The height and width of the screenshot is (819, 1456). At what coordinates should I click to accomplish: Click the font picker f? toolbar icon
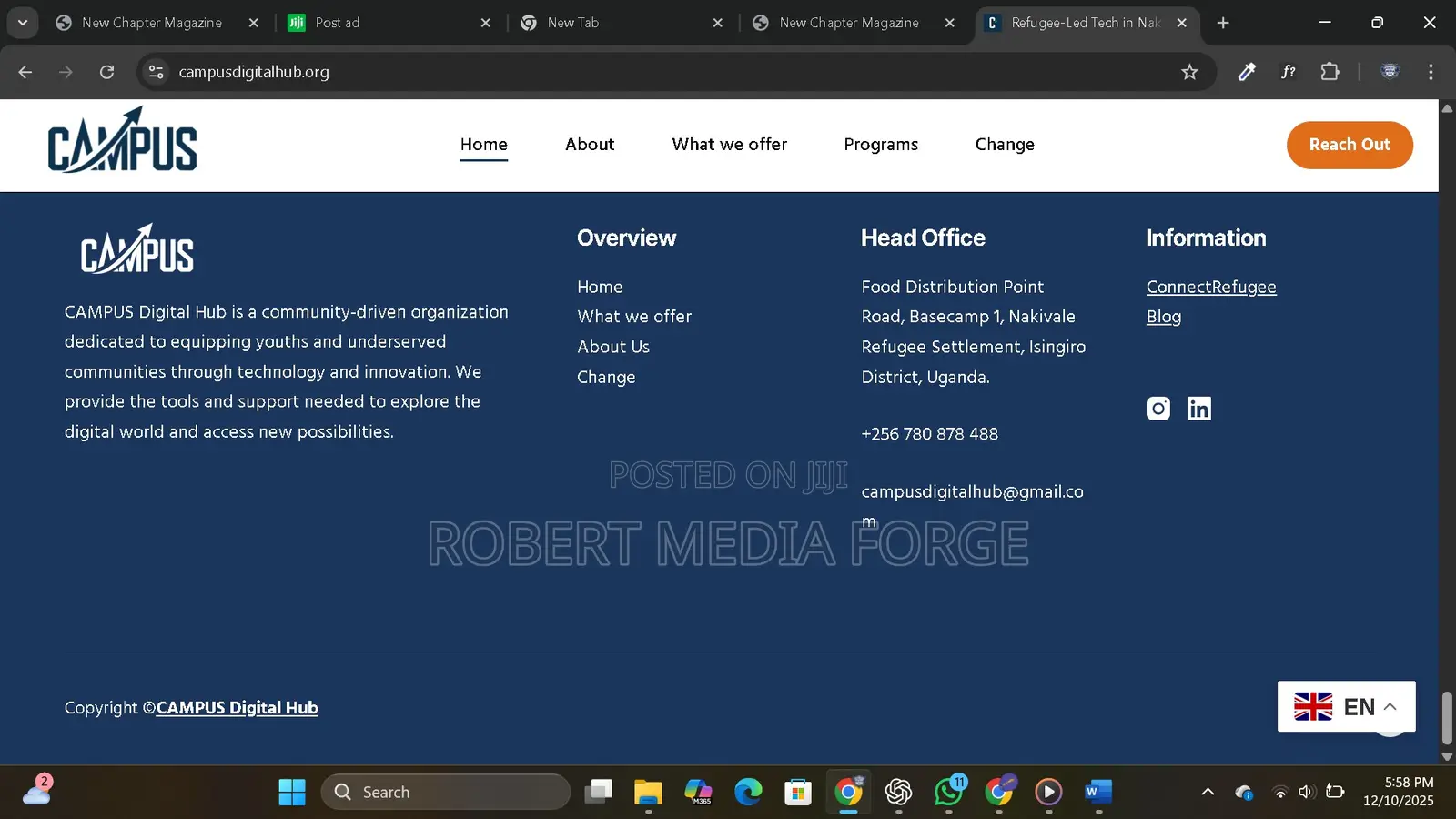tap(1288, 72)
